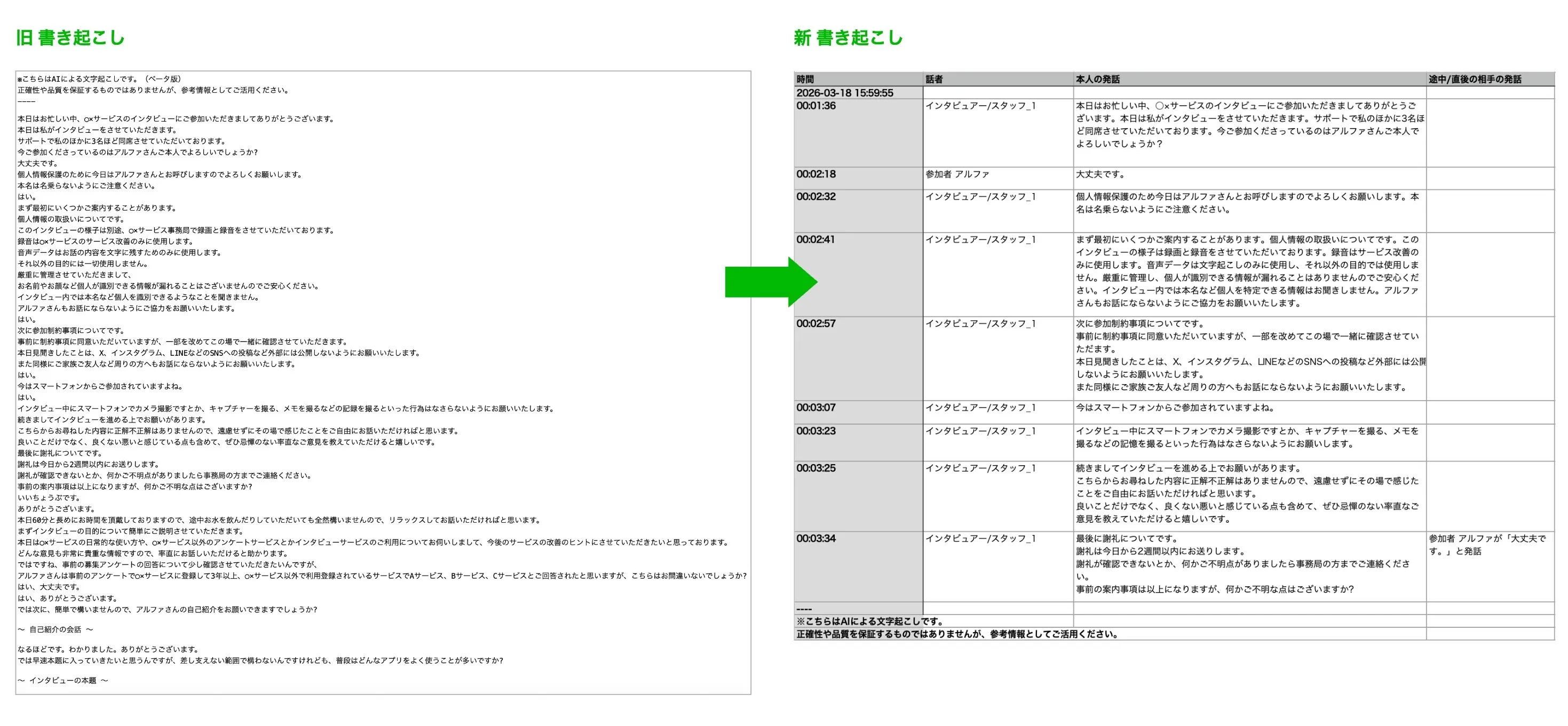Select the 大丈夫です。 utterance cell
Image resolution: width=1568 pixels, height=726 pixels.
(1100, 174)
